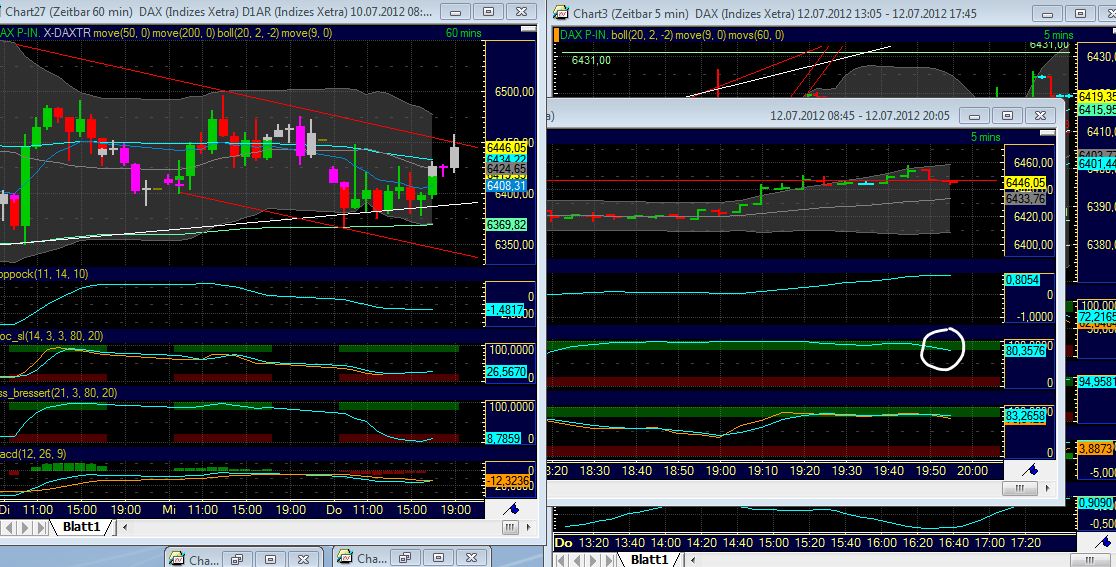
Task: Click the 08:45–20:05 window's scrollbar right arrow
Action: pyautogui.click(x=1048, y=488)
